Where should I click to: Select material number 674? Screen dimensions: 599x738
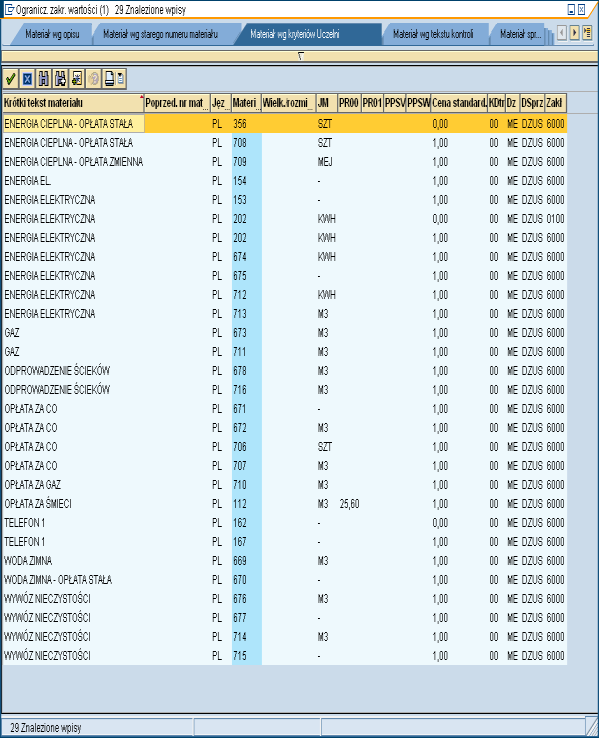pyautogui.click(x=240, y=257)
